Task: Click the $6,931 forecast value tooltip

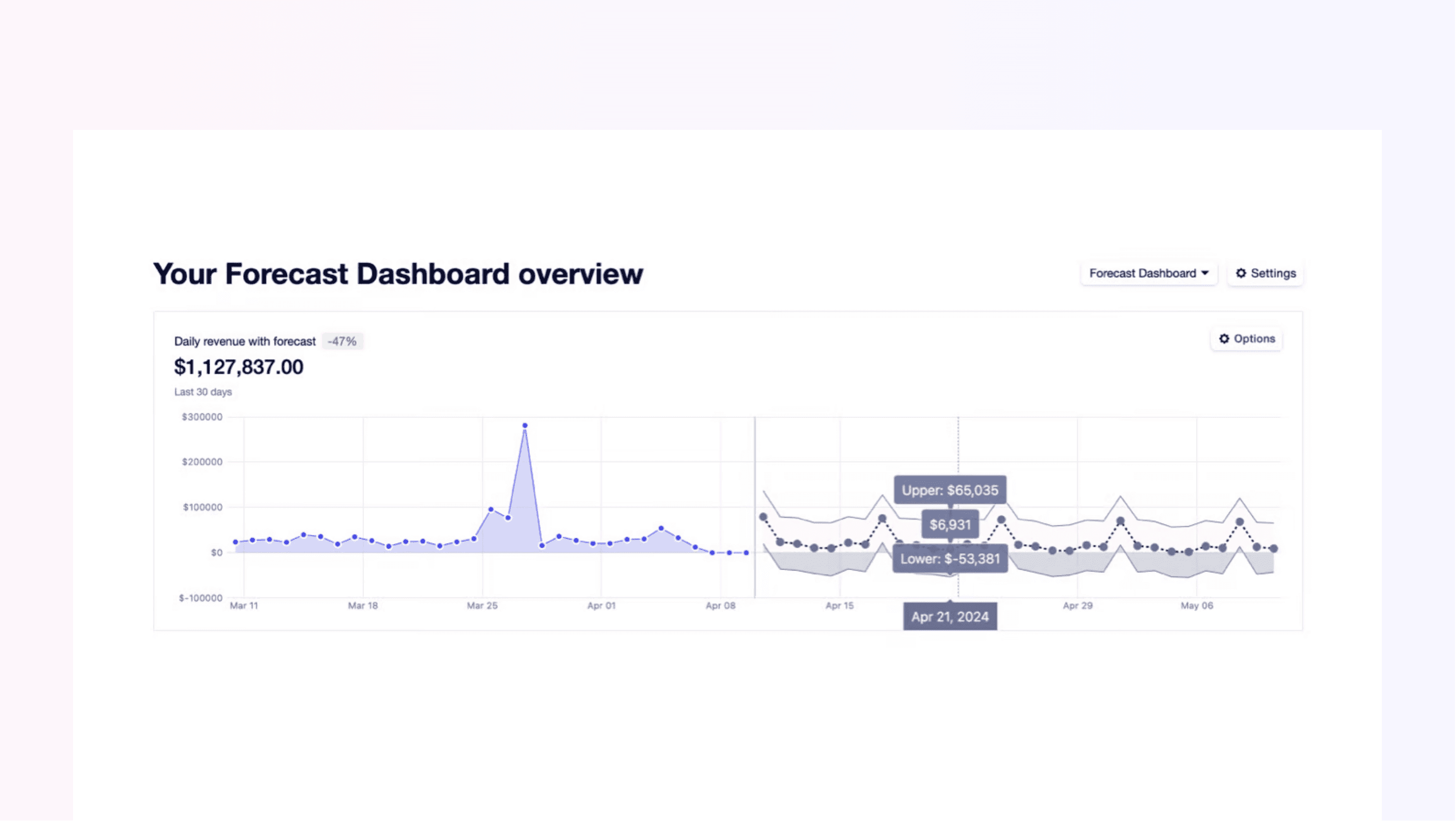Action: pos(950,525)
